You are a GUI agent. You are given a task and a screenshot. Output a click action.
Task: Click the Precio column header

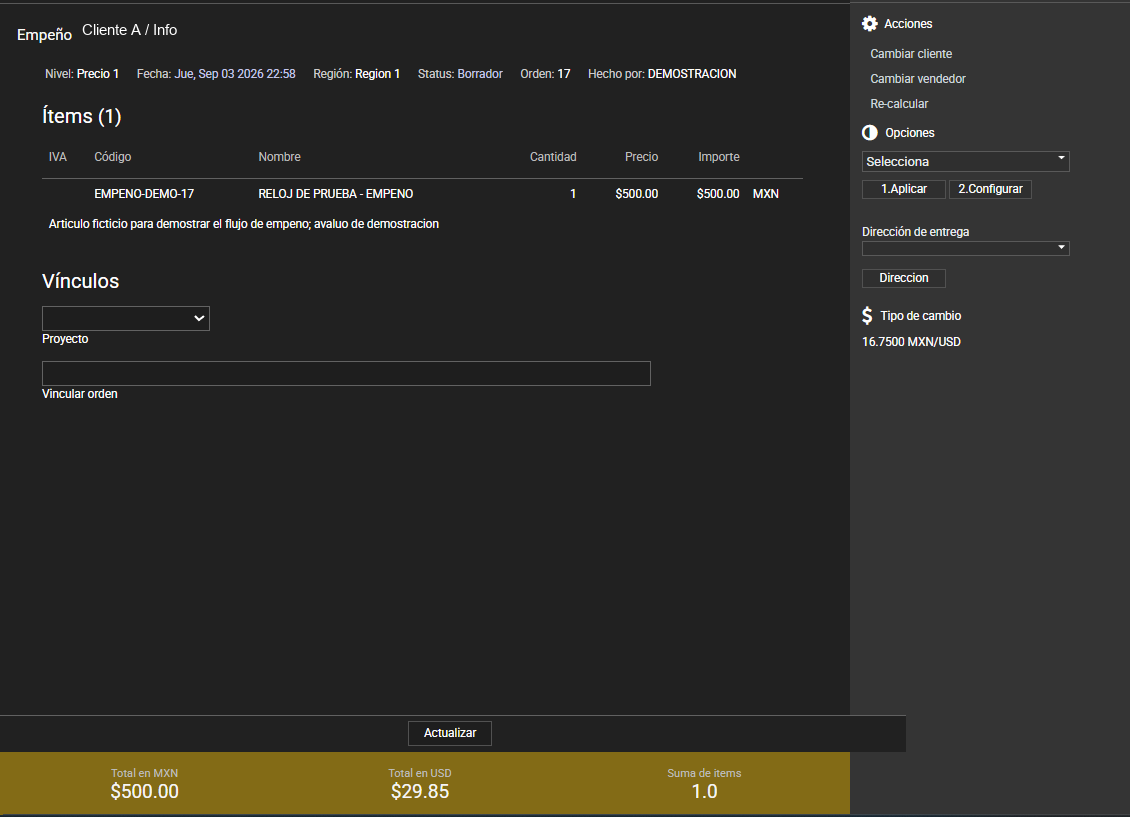coord(641,157)
